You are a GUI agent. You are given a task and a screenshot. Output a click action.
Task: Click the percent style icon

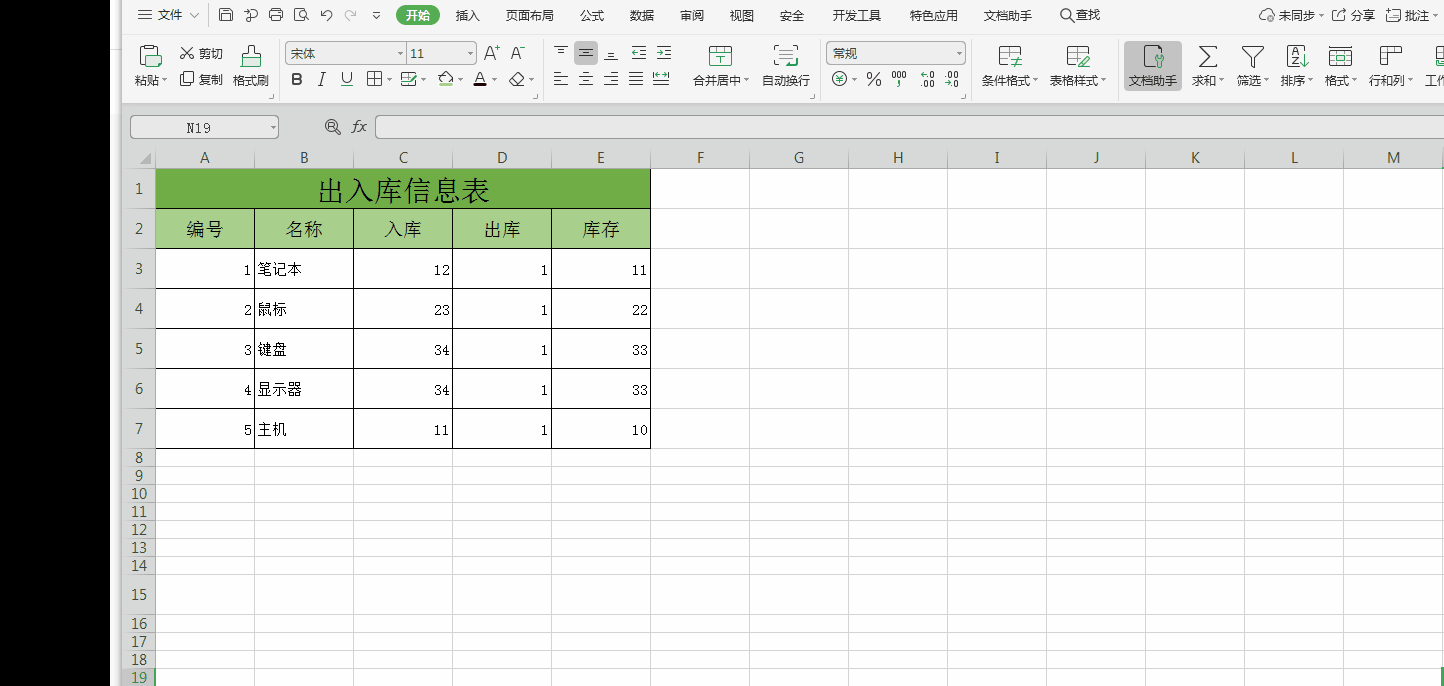point(873,80)
